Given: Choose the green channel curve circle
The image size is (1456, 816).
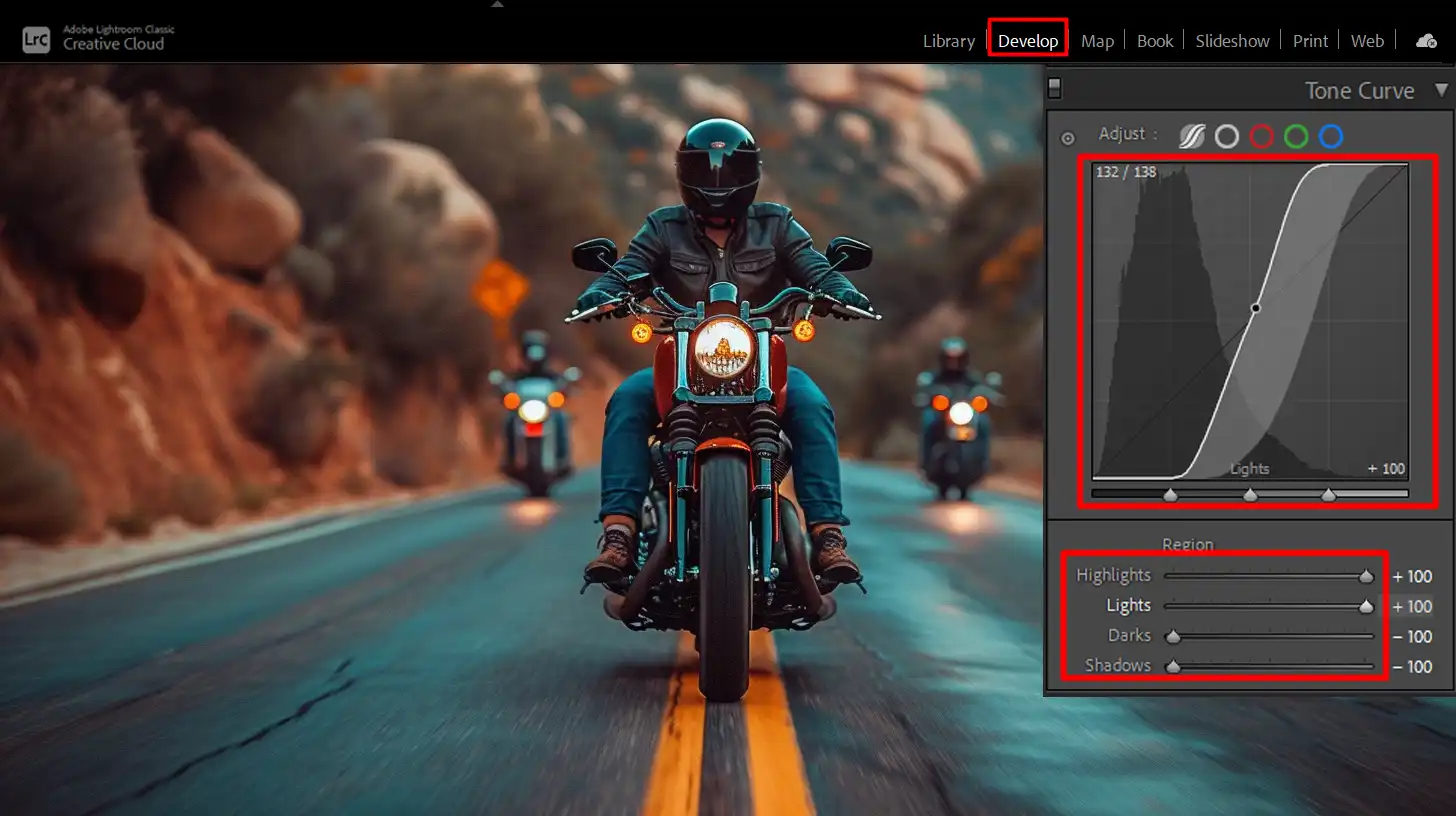Looking at the screenshot, I should pyautogui.click(x=1296, y=136).
